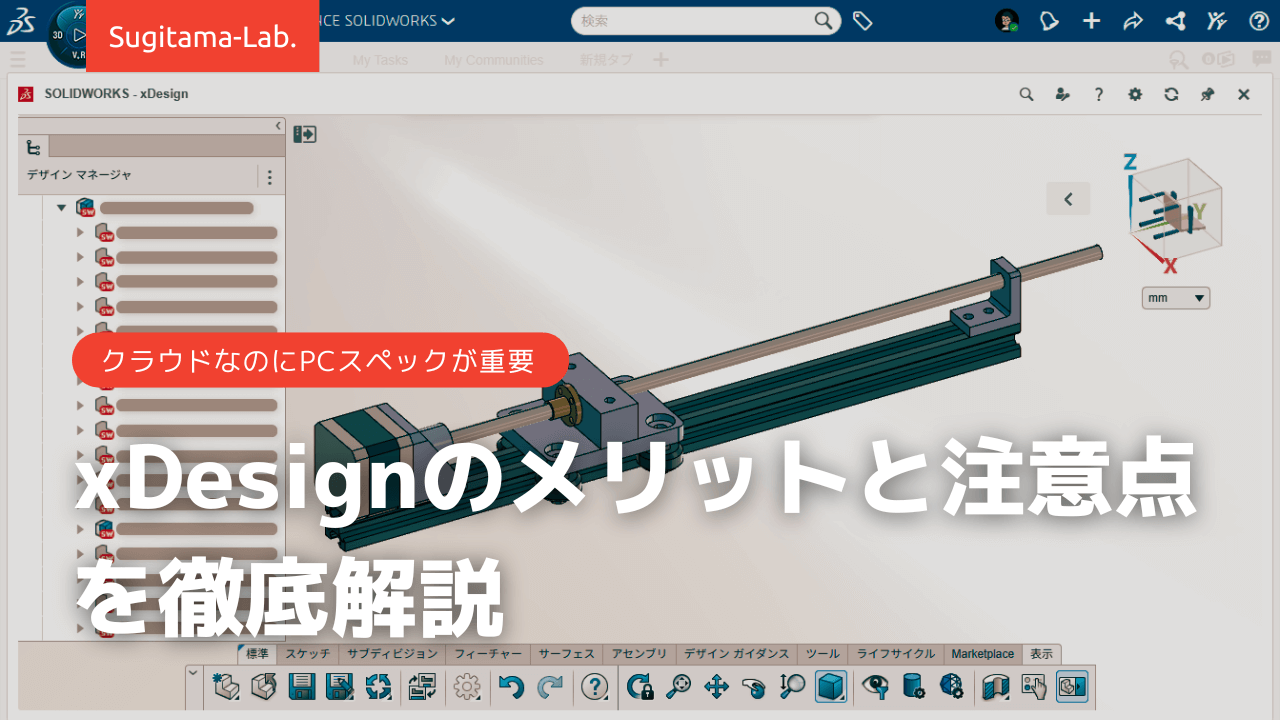1280x720 pixels.
Task: Expand the first child component node
Action: tap(81, 232)
